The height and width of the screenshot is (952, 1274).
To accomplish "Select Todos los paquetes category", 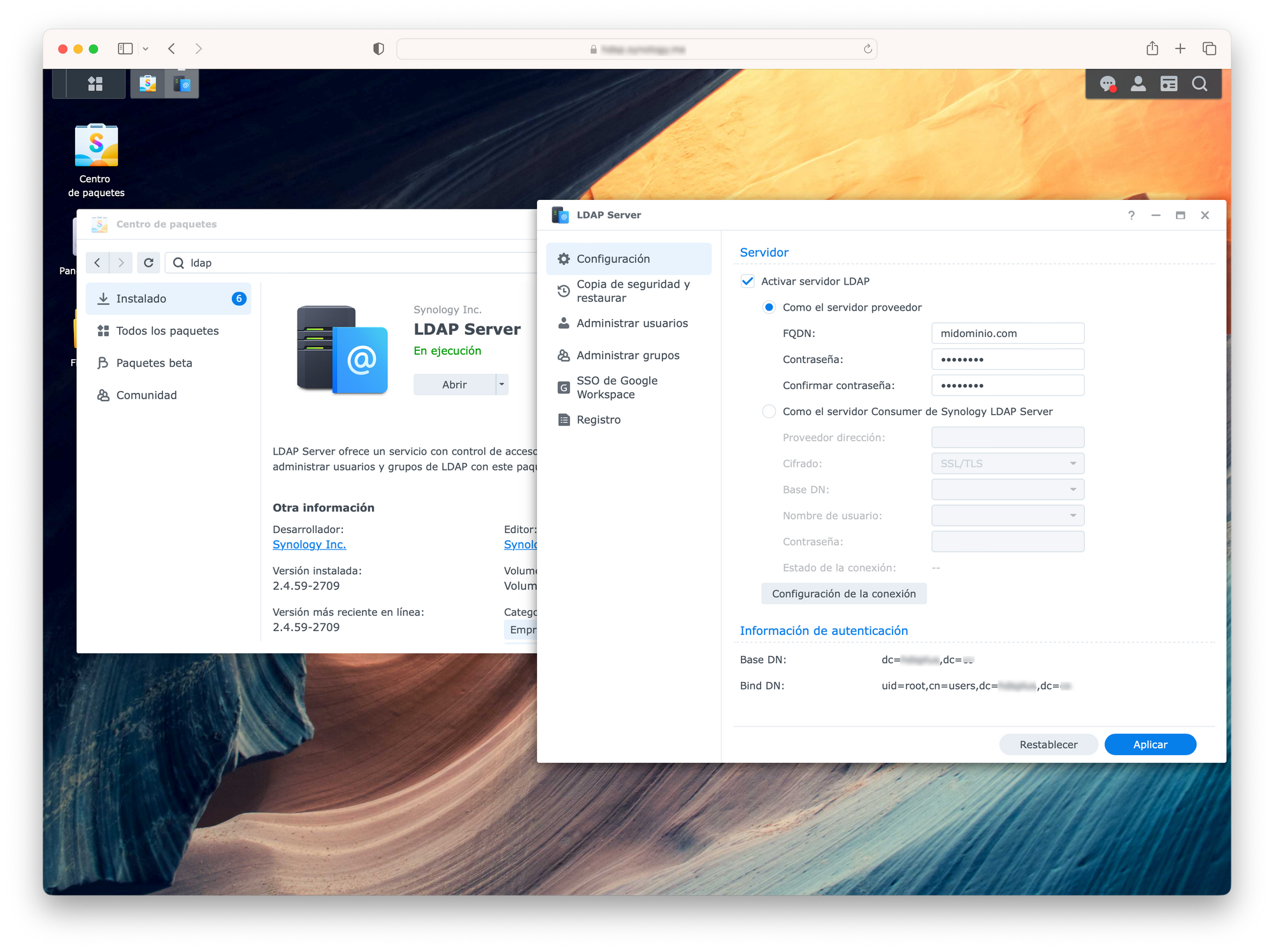I will coord(168,330).
